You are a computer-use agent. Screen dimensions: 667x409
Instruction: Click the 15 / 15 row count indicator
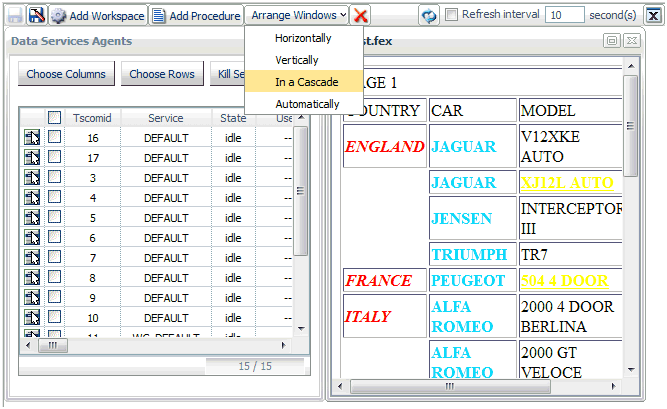[x=255, y=366]
